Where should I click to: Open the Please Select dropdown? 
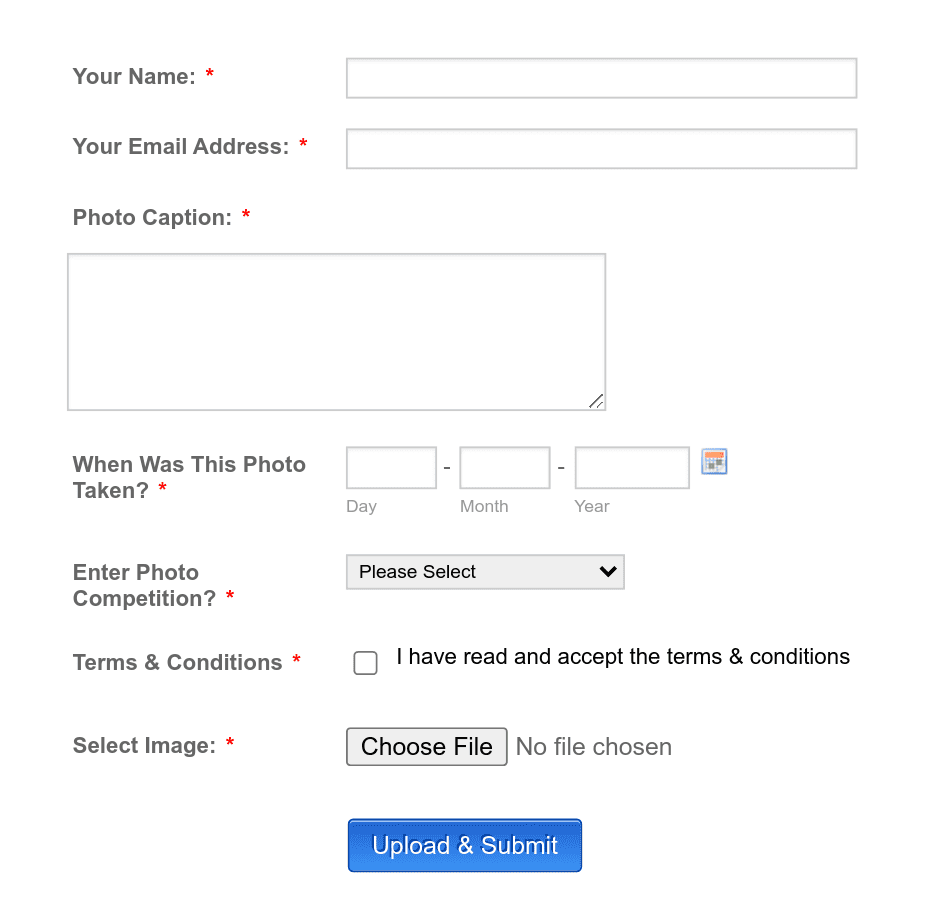485,572
